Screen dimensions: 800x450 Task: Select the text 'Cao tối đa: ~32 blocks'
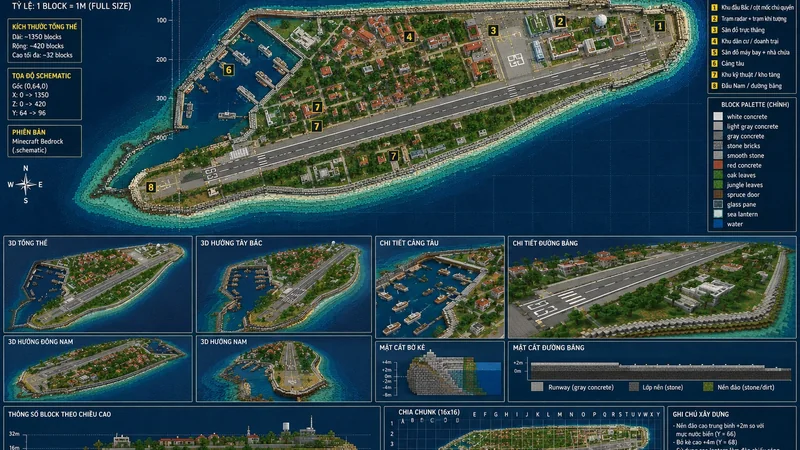pos(42,55)
